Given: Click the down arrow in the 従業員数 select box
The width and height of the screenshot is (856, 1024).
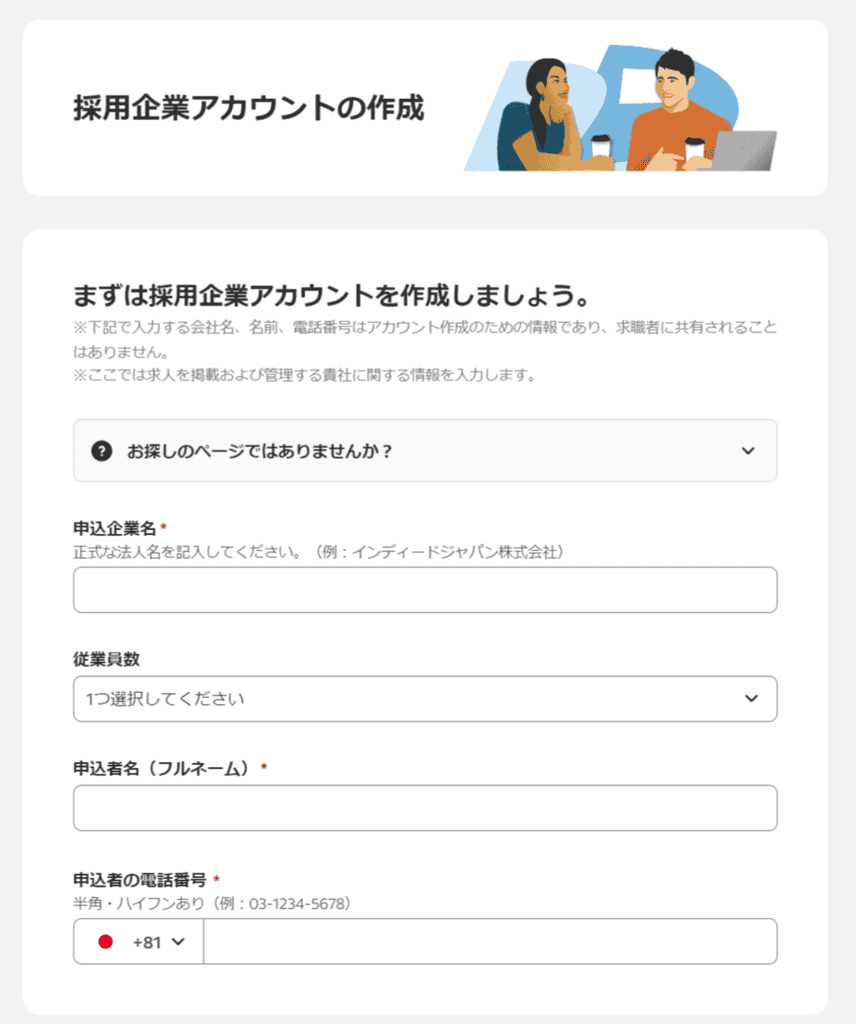Looking at the screenshot, I should click(752, 698).
